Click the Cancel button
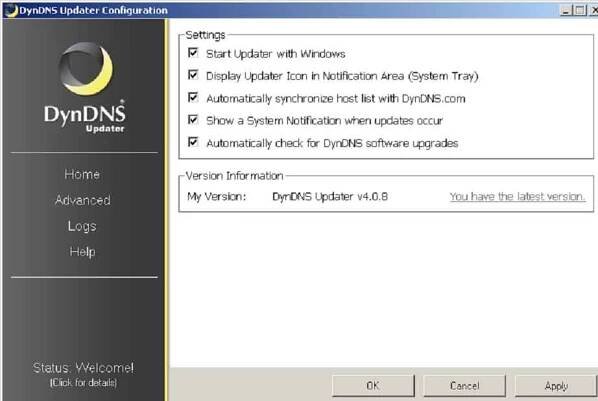Image resolution: width=598 pixels, height=401 pixels. [x=465, y=386]
